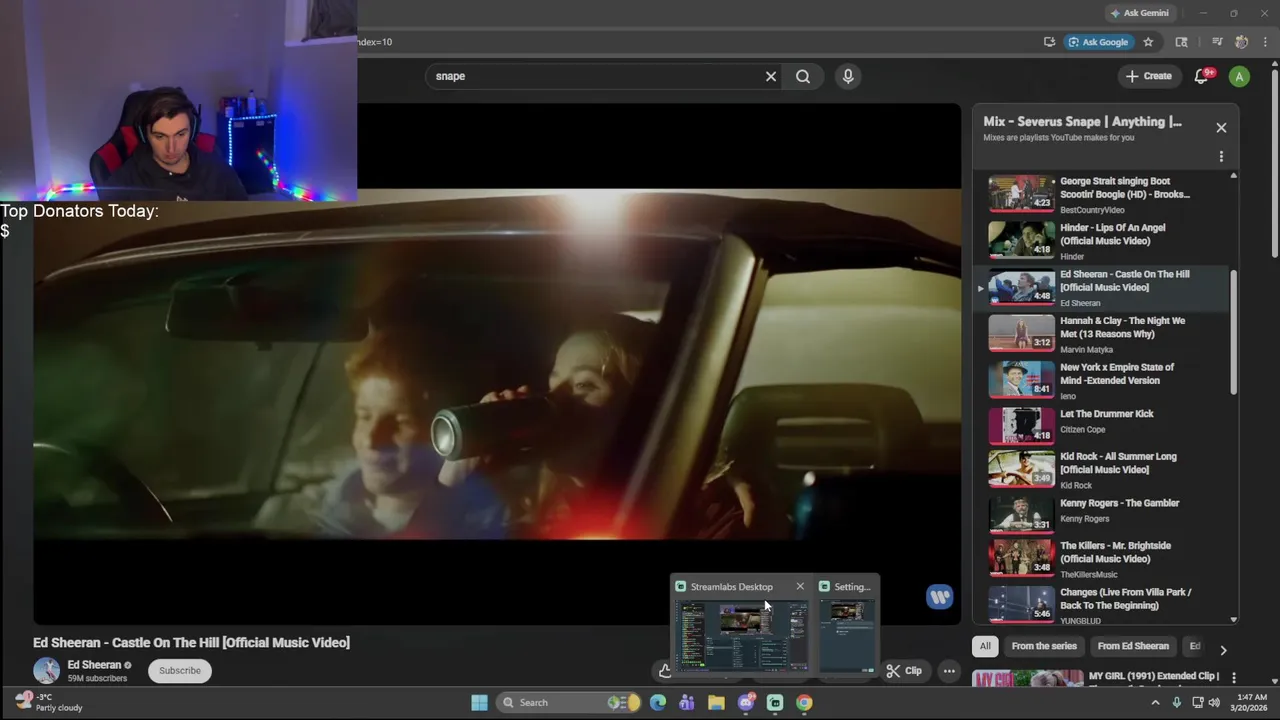Open the green 'A' account avatar menu

1239,76
